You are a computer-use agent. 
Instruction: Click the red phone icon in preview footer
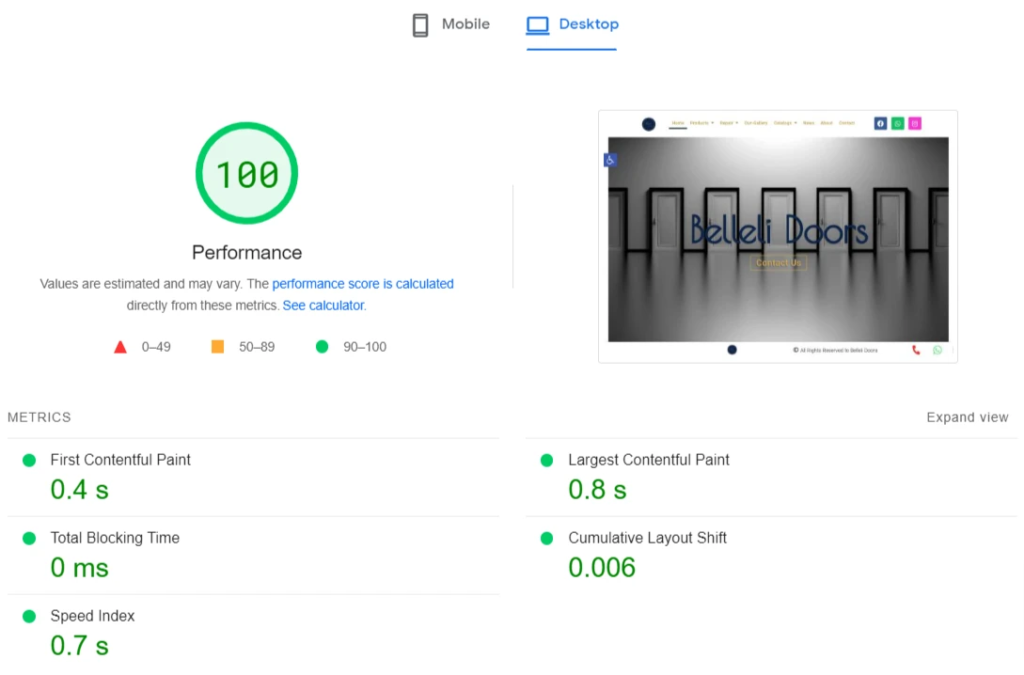[x=916, y=350]
